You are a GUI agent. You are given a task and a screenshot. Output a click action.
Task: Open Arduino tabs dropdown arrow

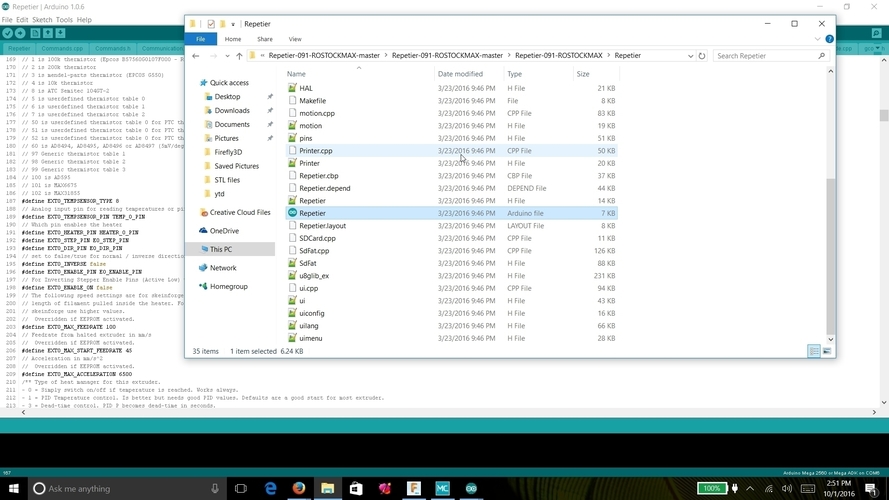pos(878,49)
